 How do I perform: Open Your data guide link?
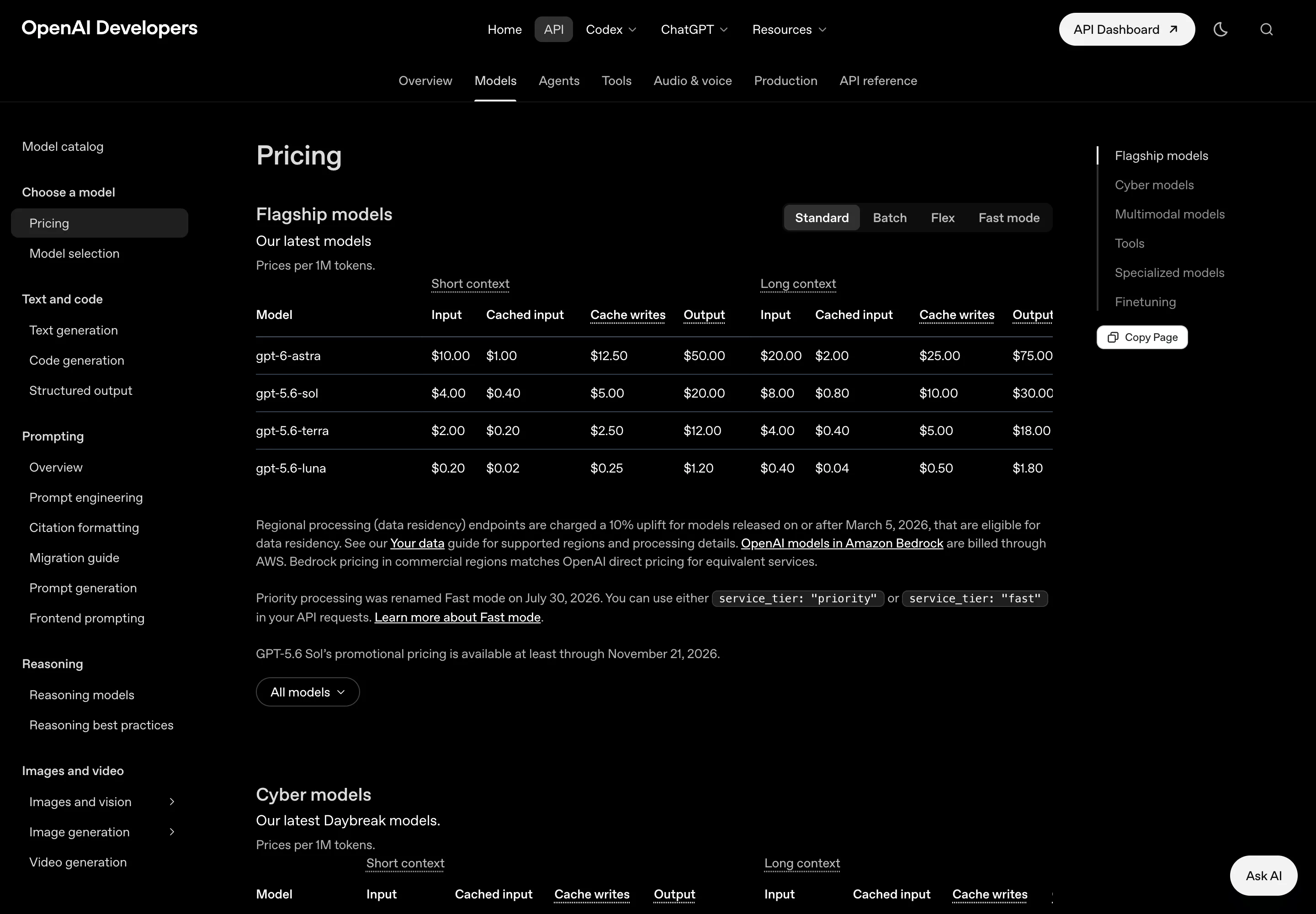pyautogui.click(x=417, y=543)
